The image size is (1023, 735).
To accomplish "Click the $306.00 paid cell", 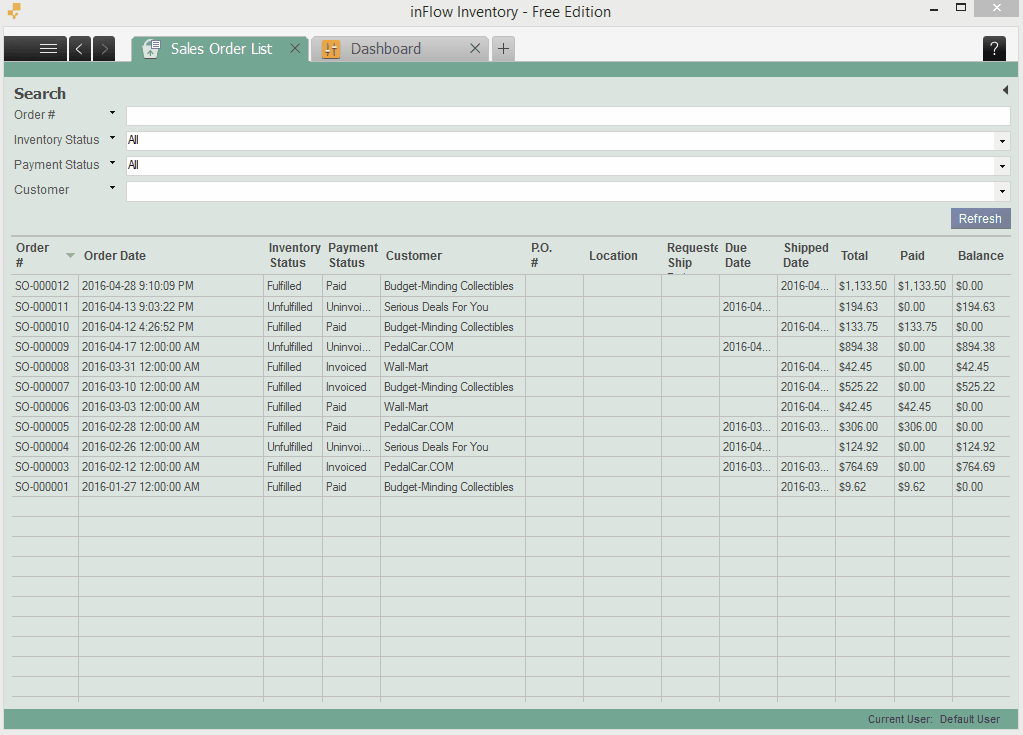I will tap(917, 427).
